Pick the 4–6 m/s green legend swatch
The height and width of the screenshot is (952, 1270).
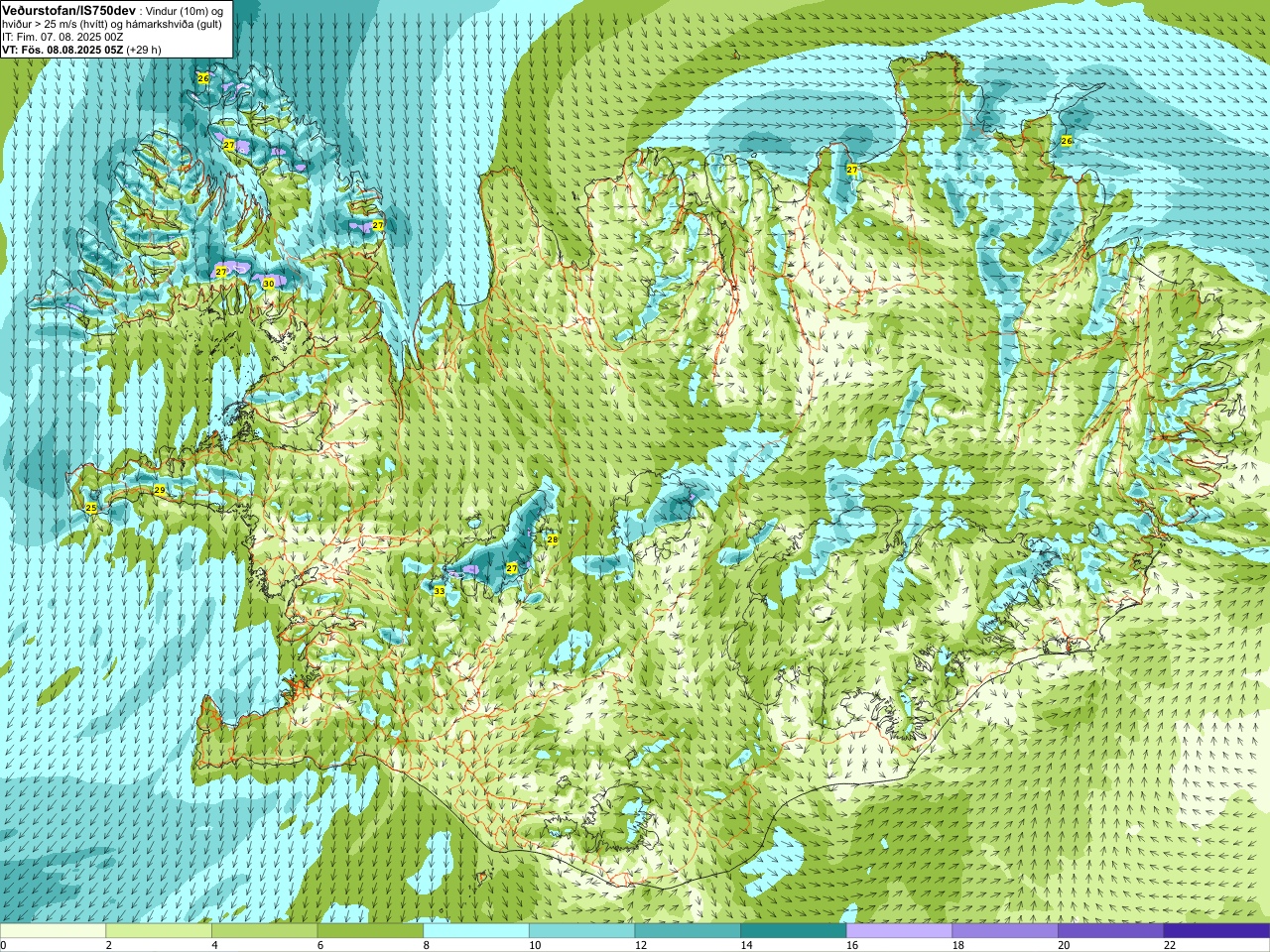[x=264, y=931]
